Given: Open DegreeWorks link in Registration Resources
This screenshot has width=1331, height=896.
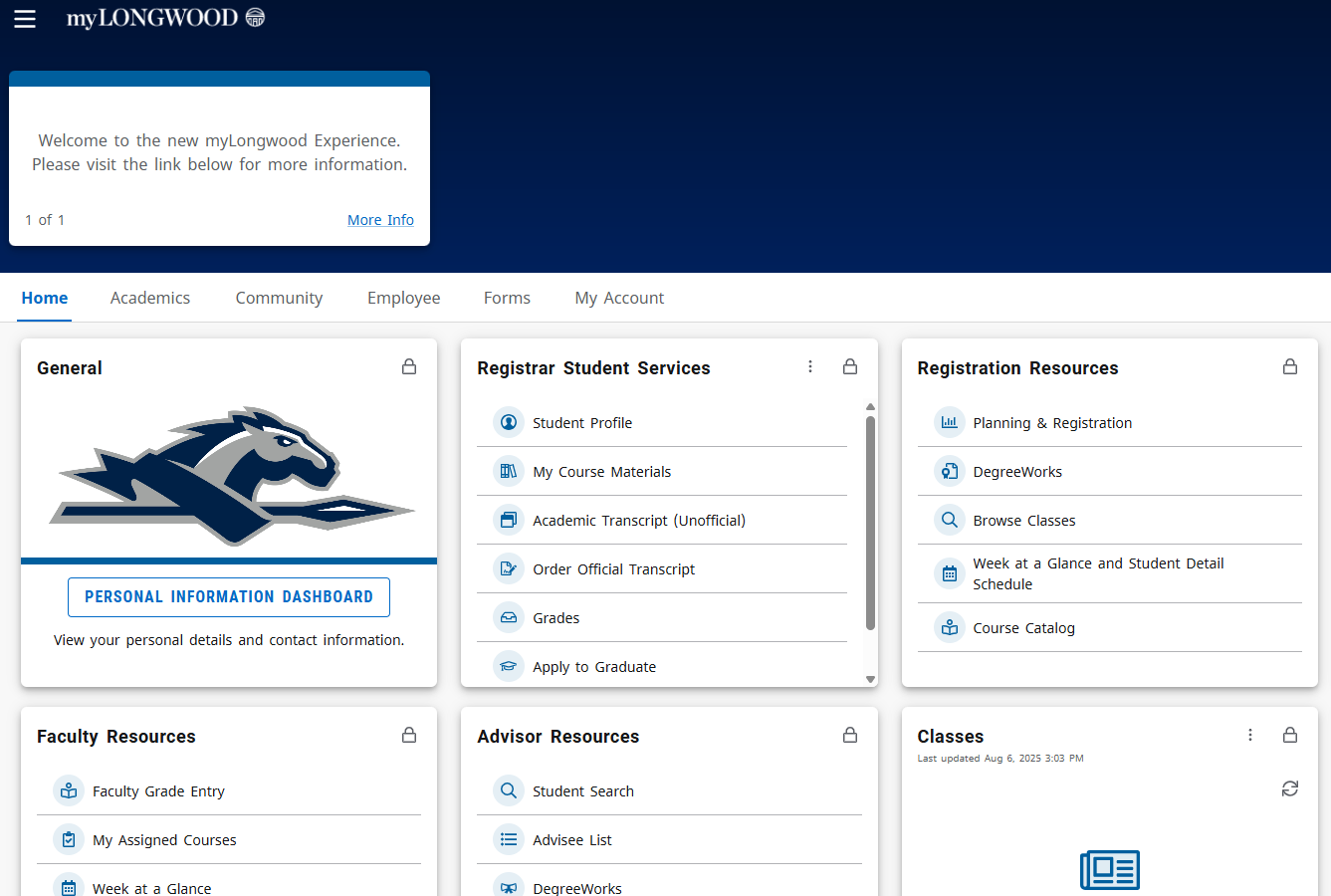Looking at the screenshot, I should (1017, 472).
